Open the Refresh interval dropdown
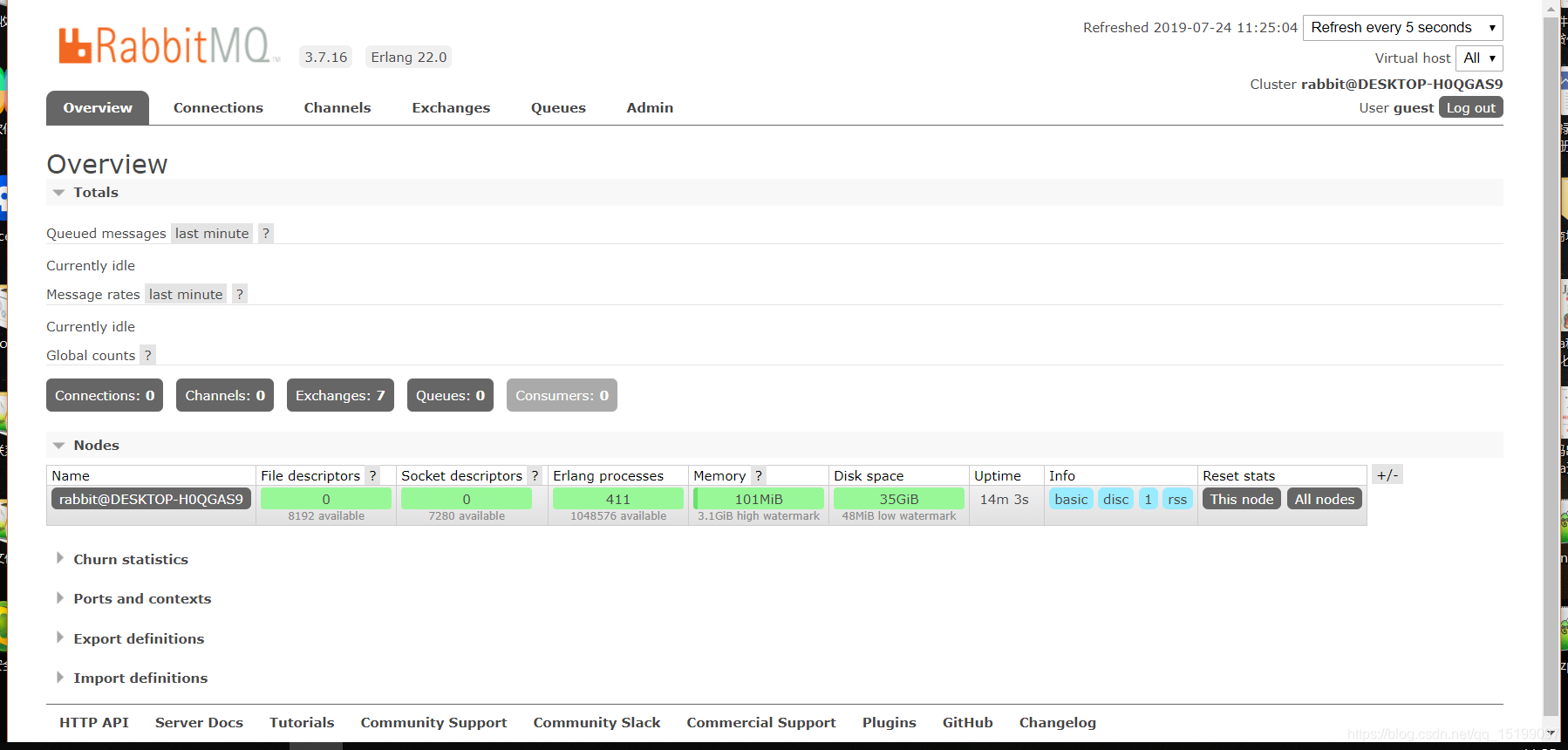Image resolution: width=1568 pixels, height=750 pixels. point(1403,28)
